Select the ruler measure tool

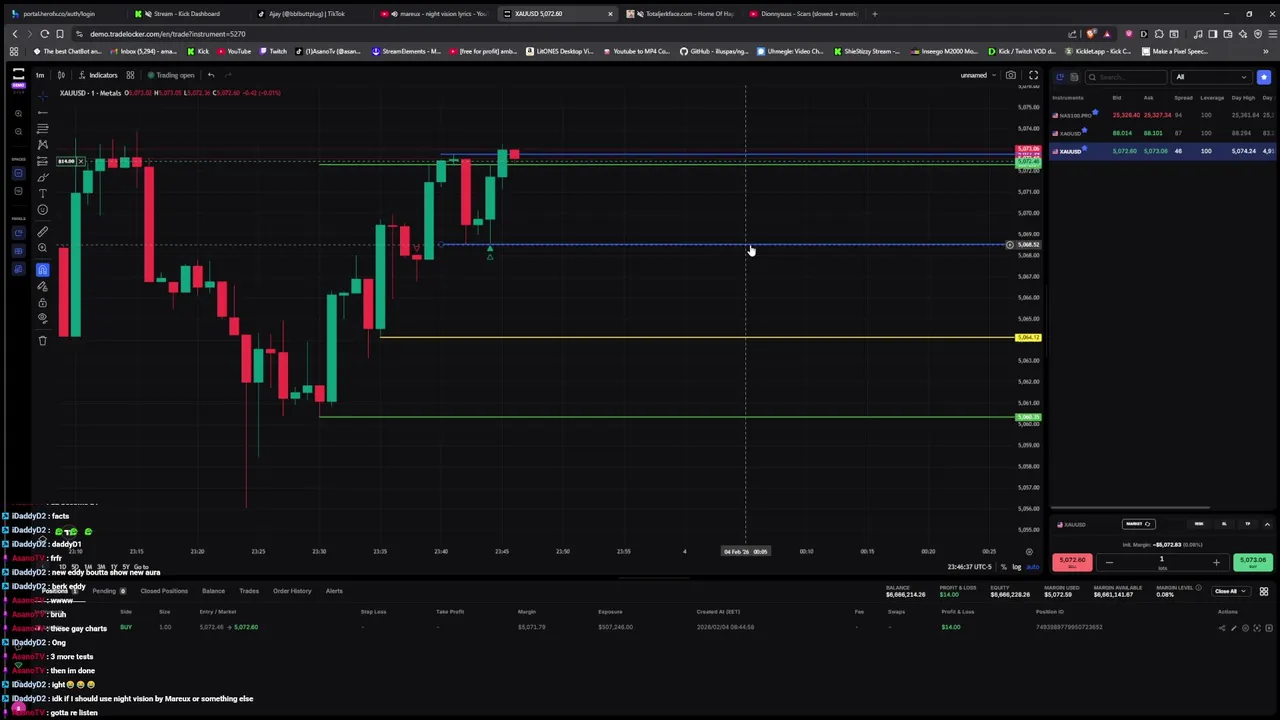point(42,231)
